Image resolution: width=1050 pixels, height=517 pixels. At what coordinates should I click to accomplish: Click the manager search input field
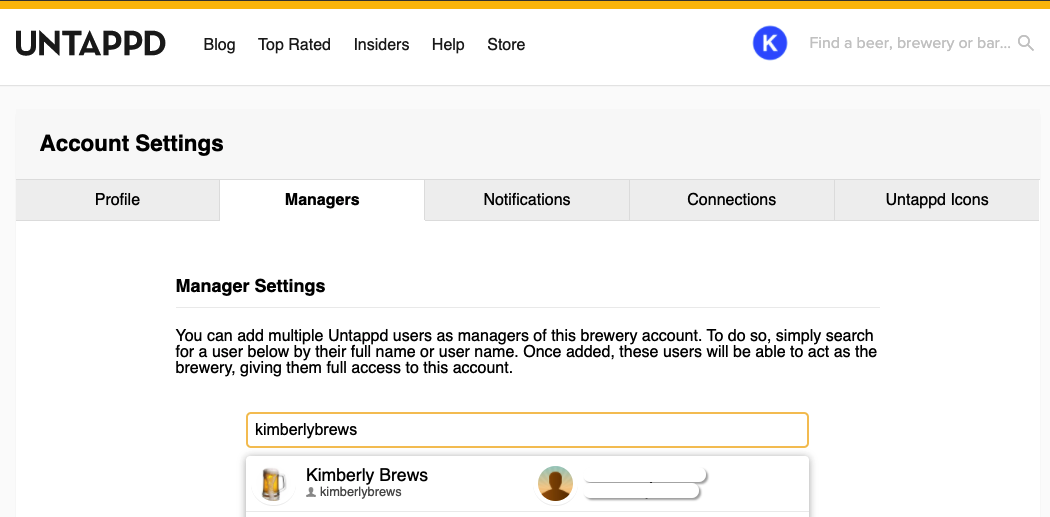pos(527,430)
